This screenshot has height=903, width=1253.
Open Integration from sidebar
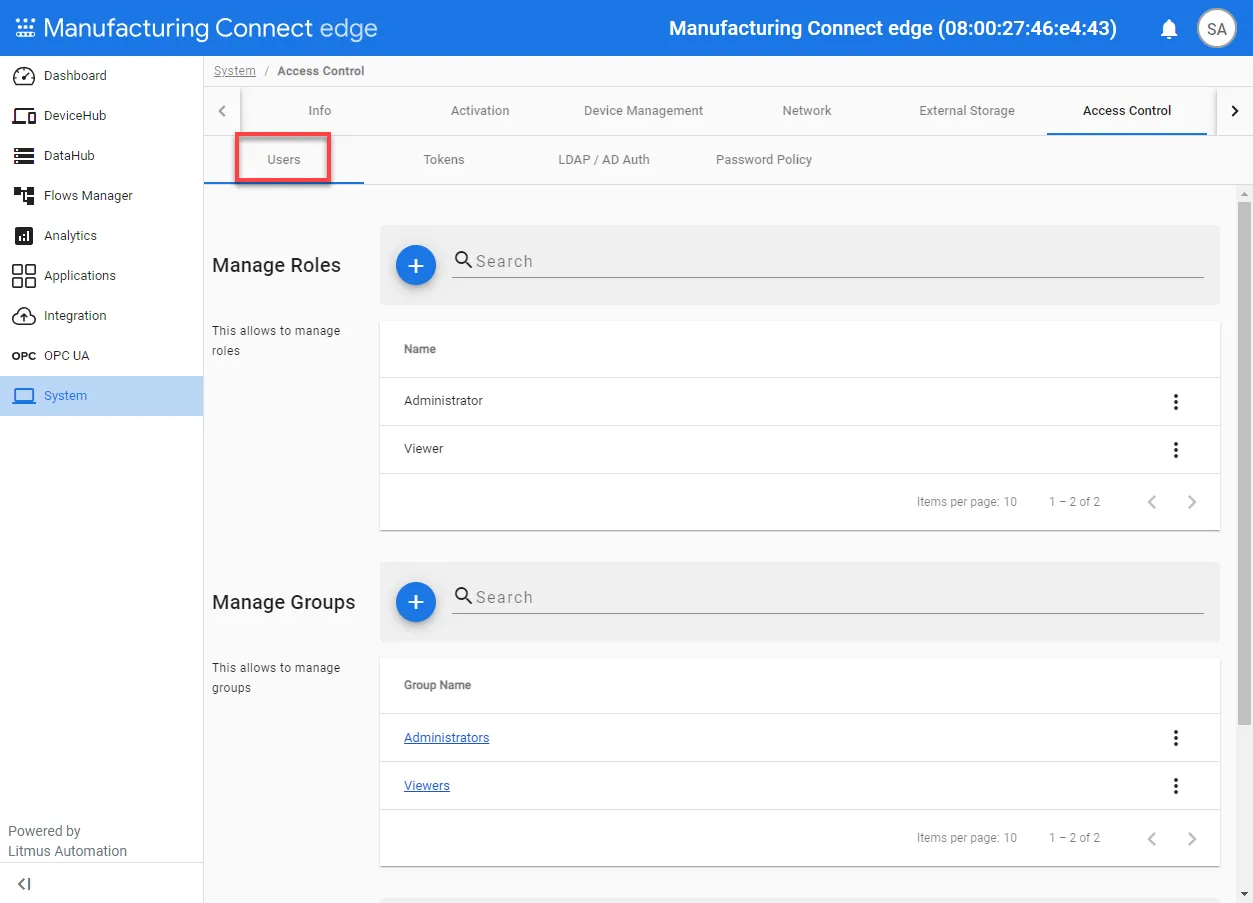[x=101, y=316]
